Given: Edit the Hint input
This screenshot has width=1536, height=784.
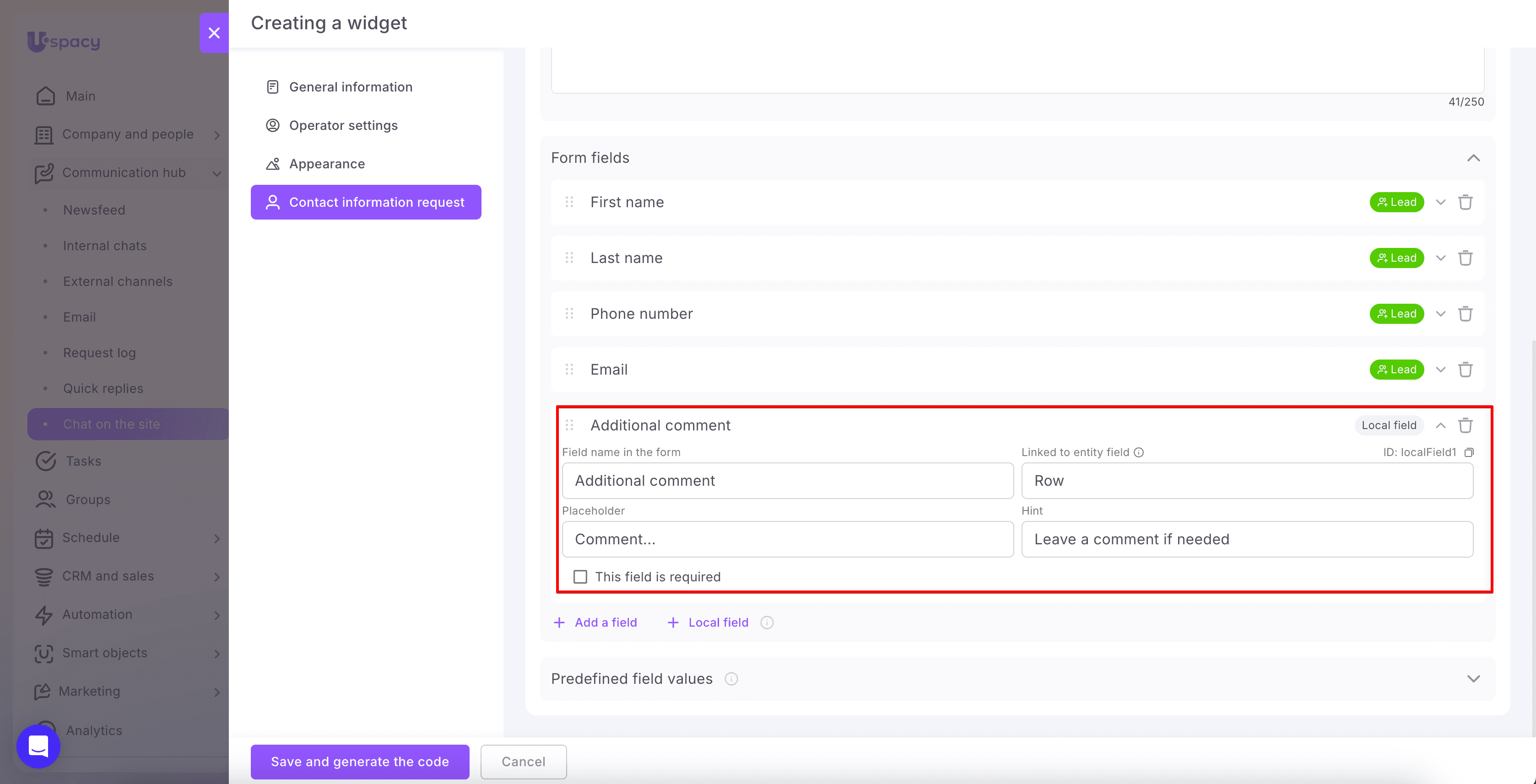Looking at the screenshot, I should point(1247,539).
